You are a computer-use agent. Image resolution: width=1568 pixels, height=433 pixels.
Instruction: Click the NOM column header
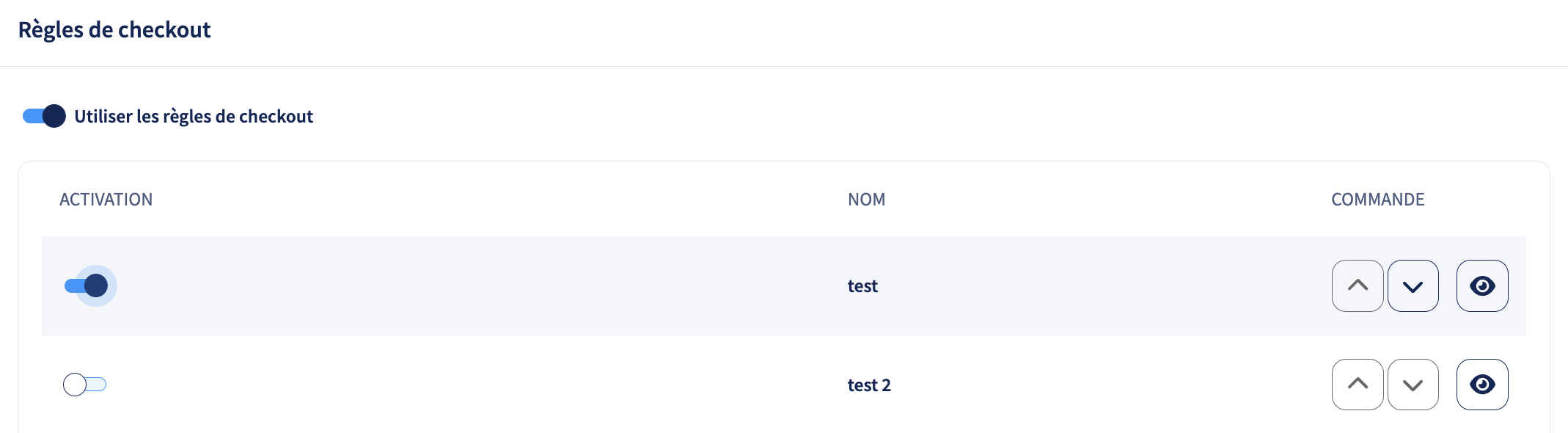pos(866,200)
